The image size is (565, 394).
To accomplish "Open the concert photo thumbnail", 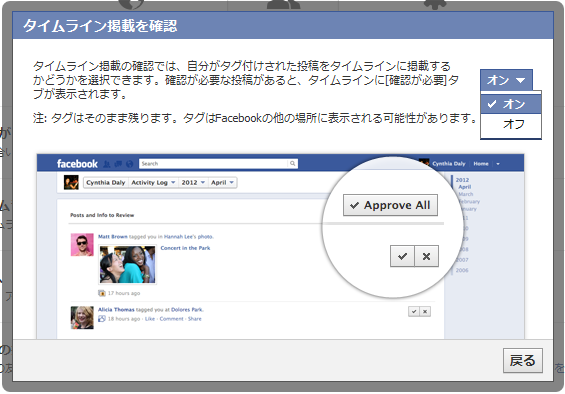I will click(x=128, y=264).
